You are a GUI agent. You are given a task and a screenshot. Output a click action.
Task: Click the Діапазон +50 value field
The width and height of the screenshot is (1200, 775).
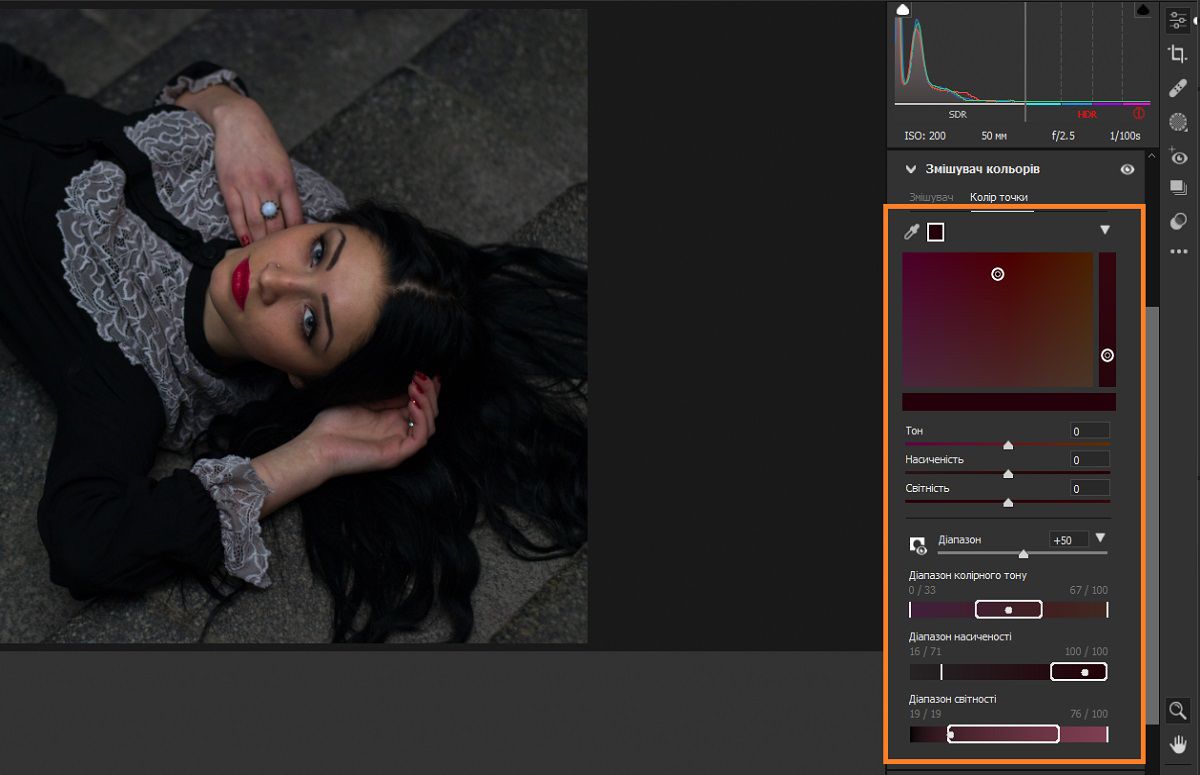[1069, 540]
